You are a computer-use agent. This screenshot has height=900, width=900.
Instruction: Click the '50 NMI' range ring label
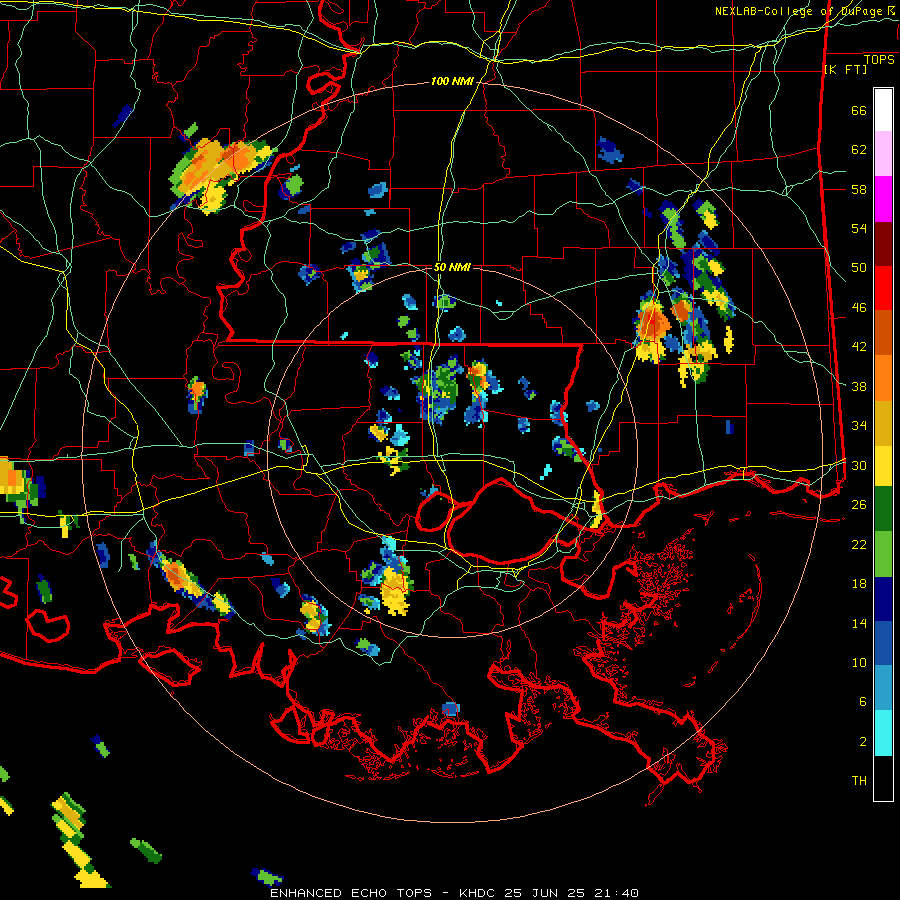[452, 267]
